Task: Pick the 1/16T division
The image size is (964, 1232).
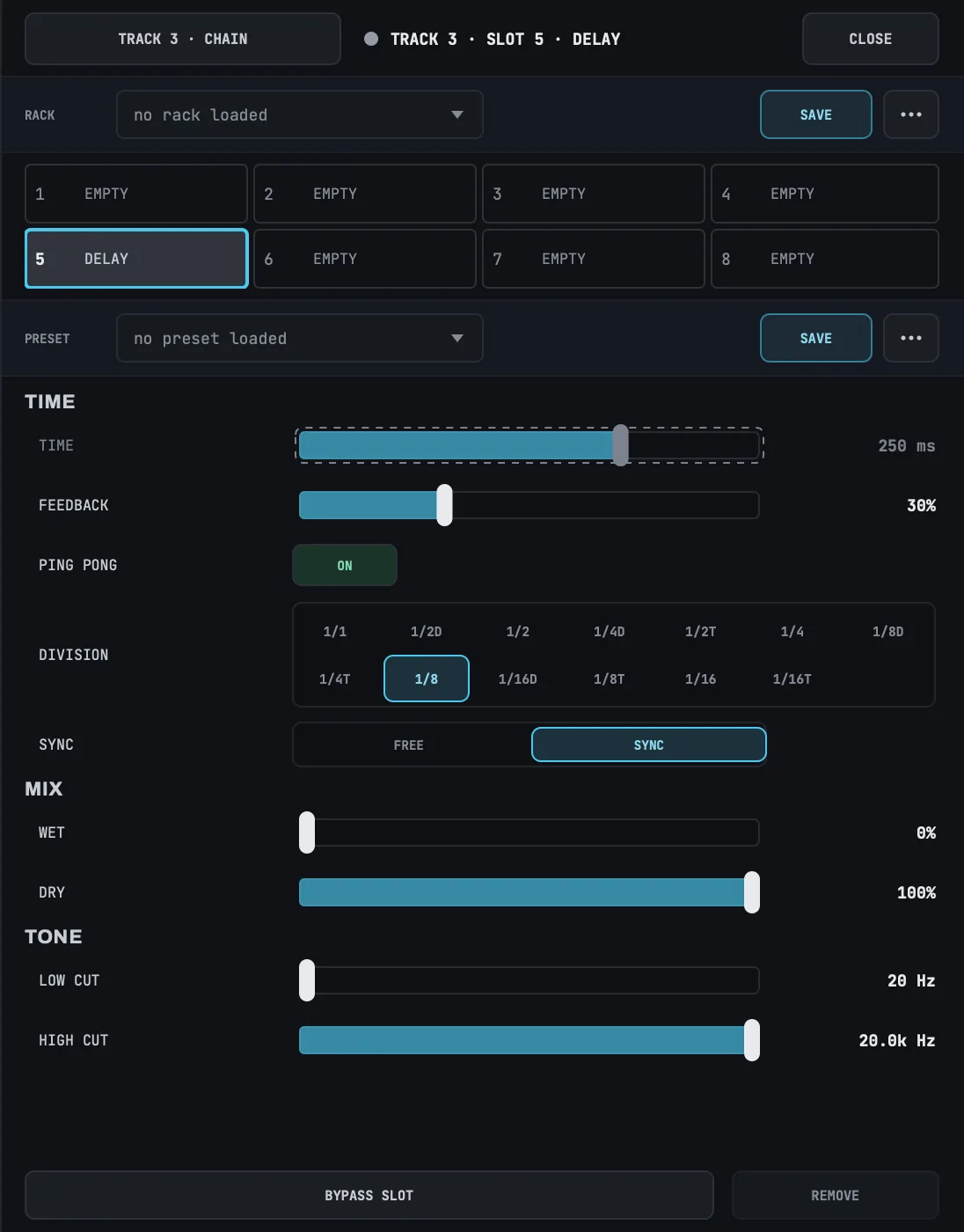Action: point(792,678)
